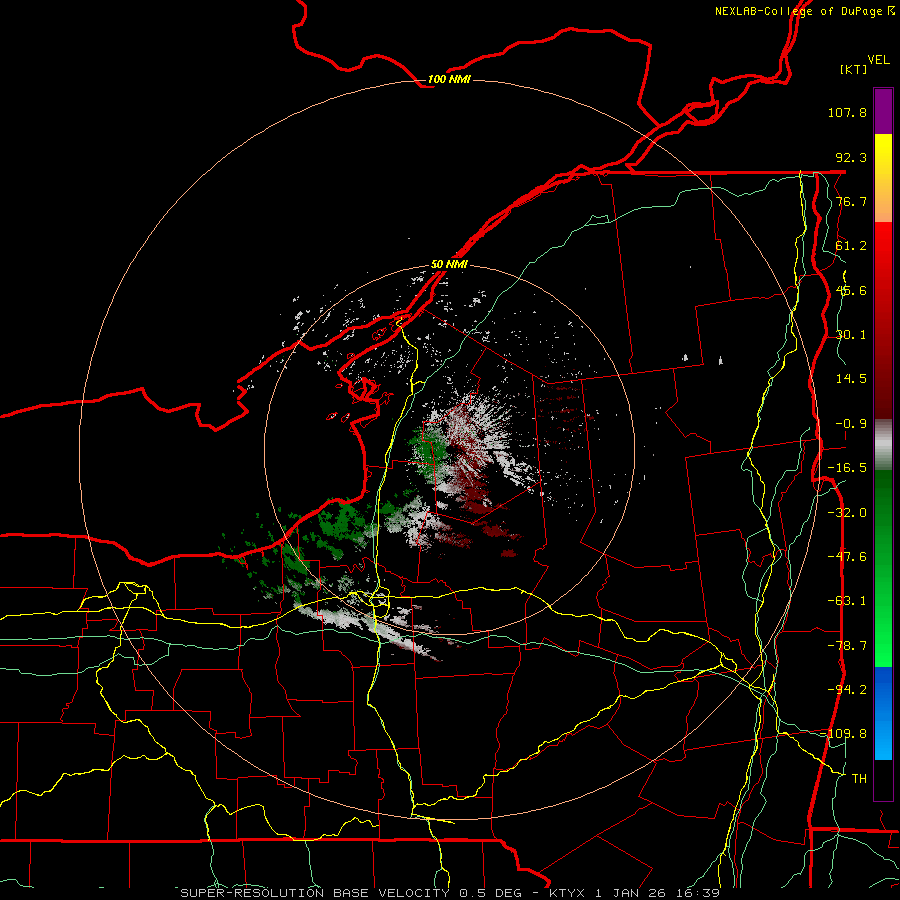
Task: Select the -63.1 scale value
Action: 847,601
